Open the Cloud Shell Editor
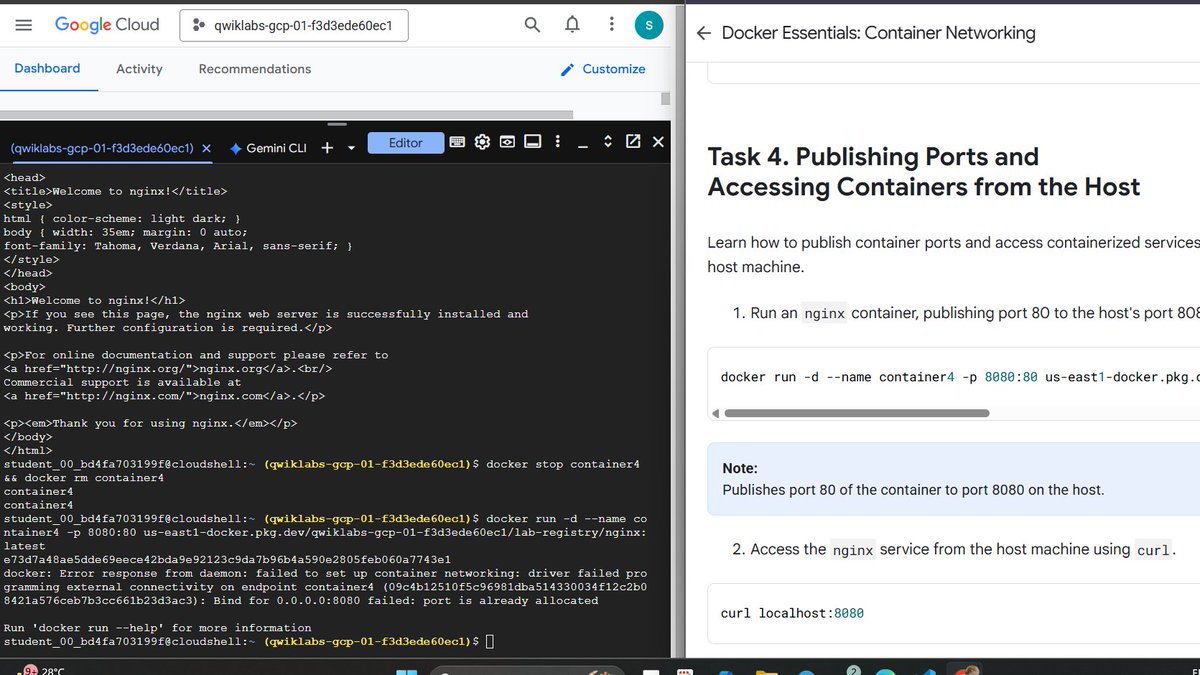Screen dimensions: 1200x675 (x=405, y=143)
